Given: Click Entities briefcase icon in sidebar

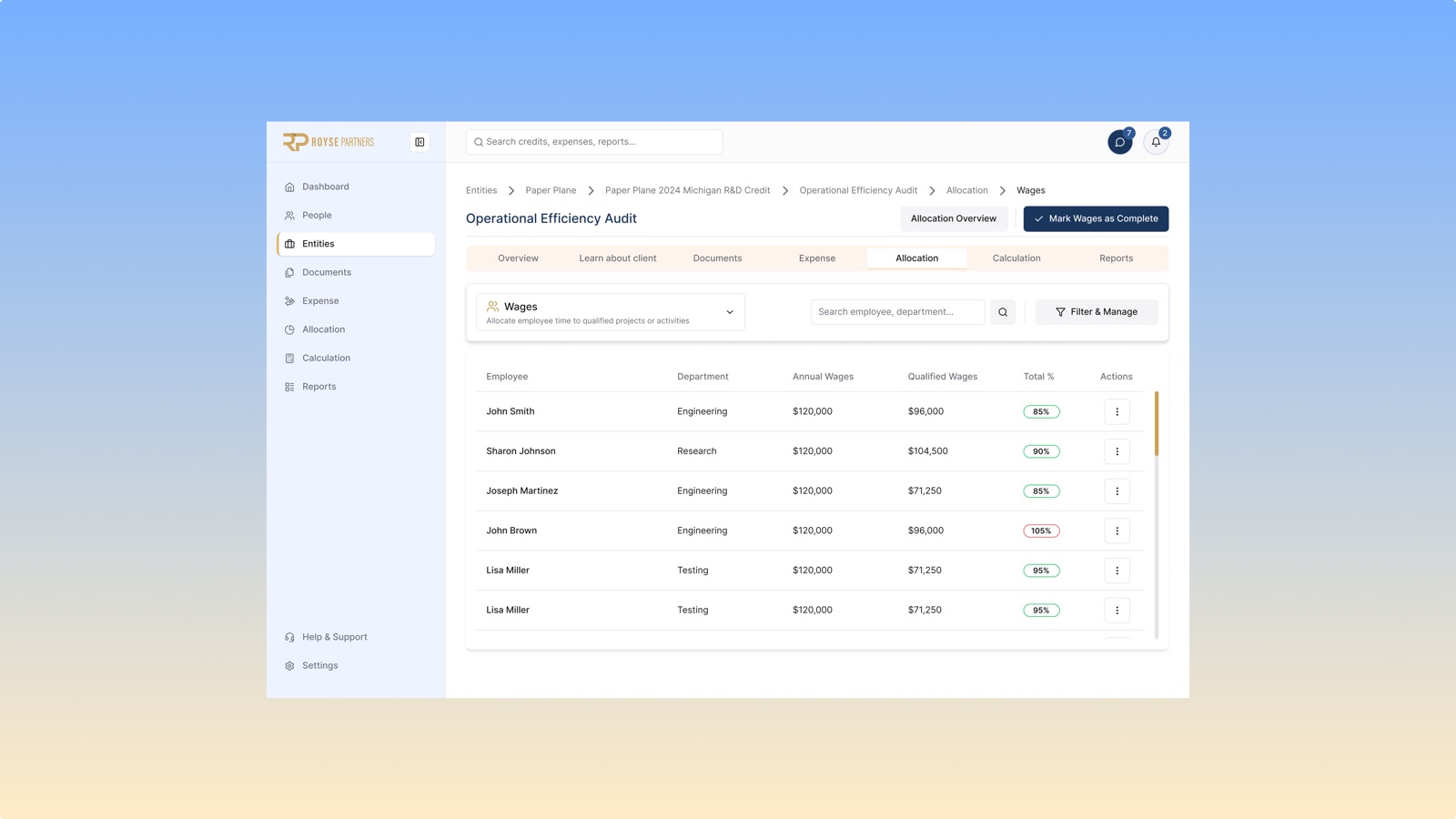Looking at the screenshot, I should pyautogui.click(x=289, y=244).
